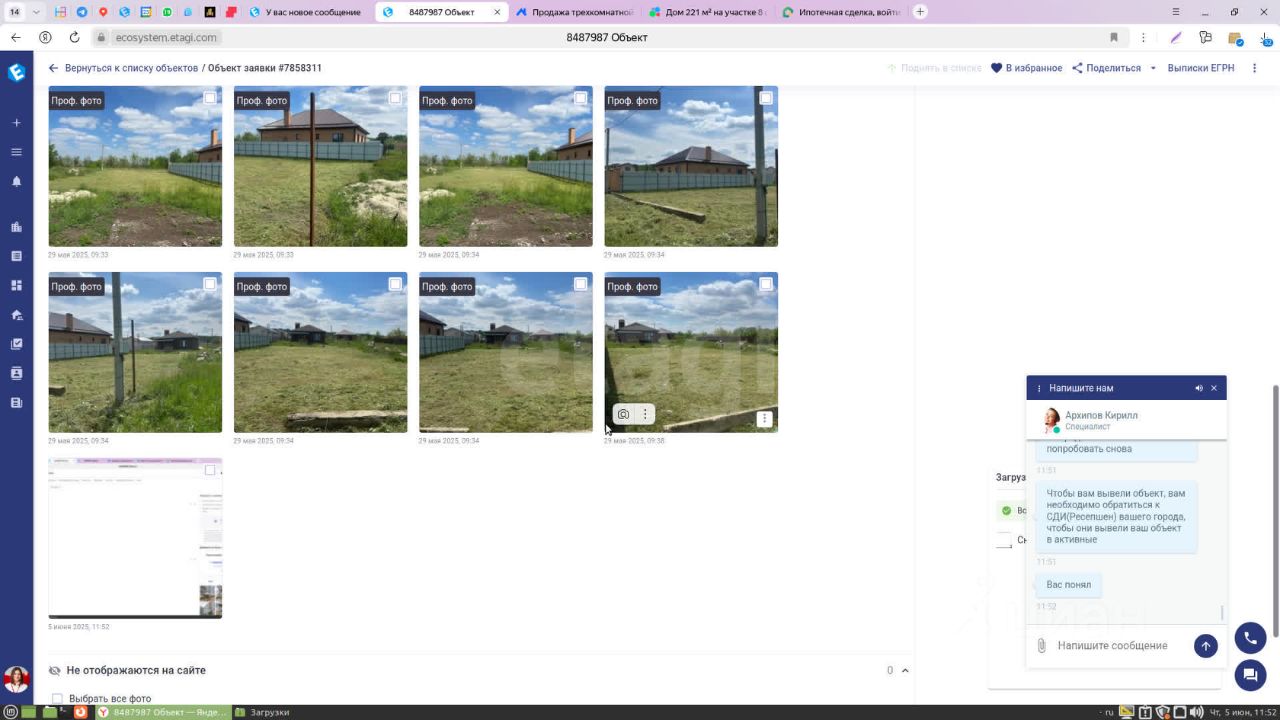The width and height of the screenshot is (1280, 720).
Task: Tick checkbox on the third top-row photo
Action: point(581,98)
